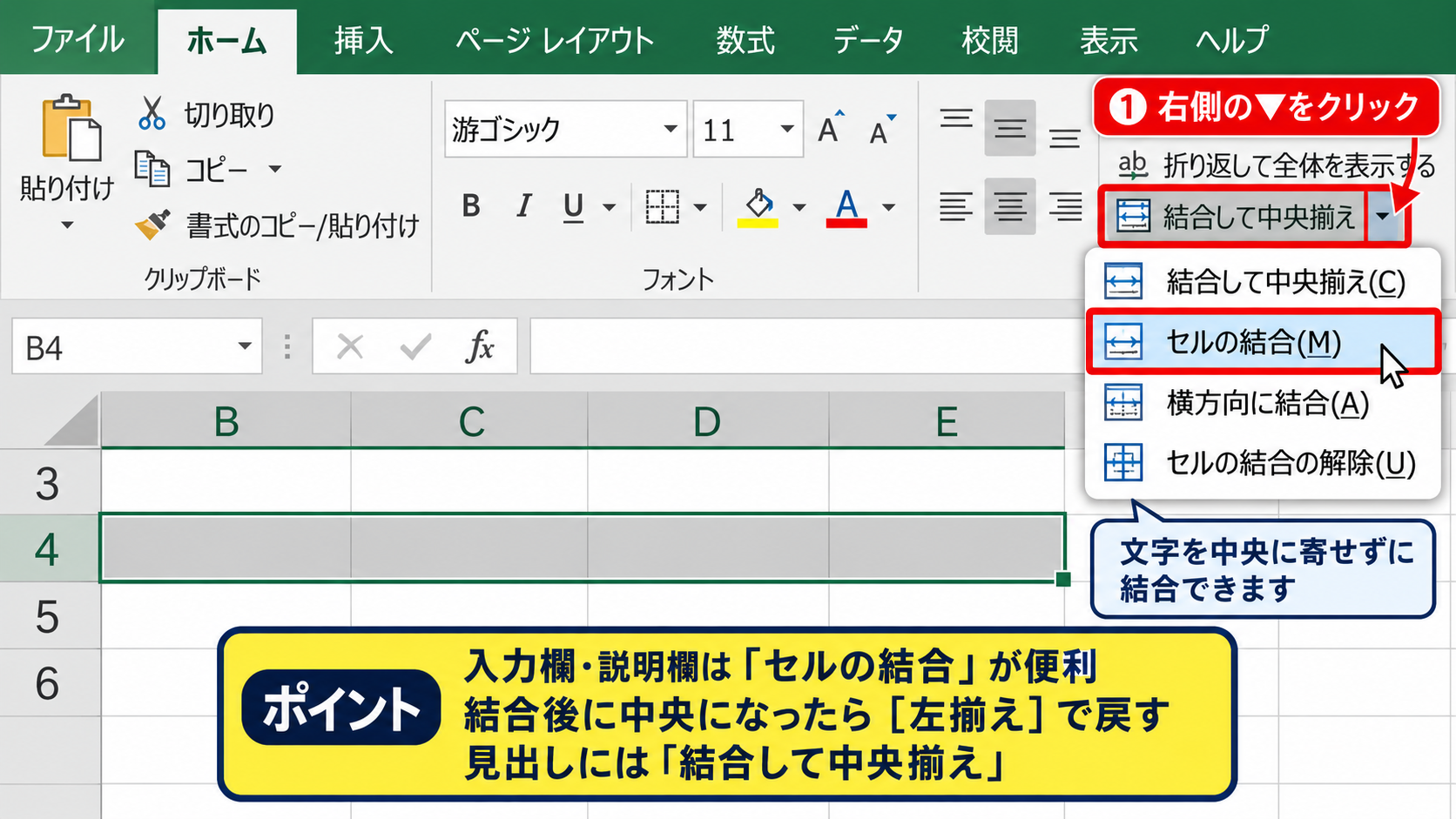The height and width of the screenshot is (819, 1456).
Task: Cancel entry with formula bar X icon
Action: [x=350, y=346]
